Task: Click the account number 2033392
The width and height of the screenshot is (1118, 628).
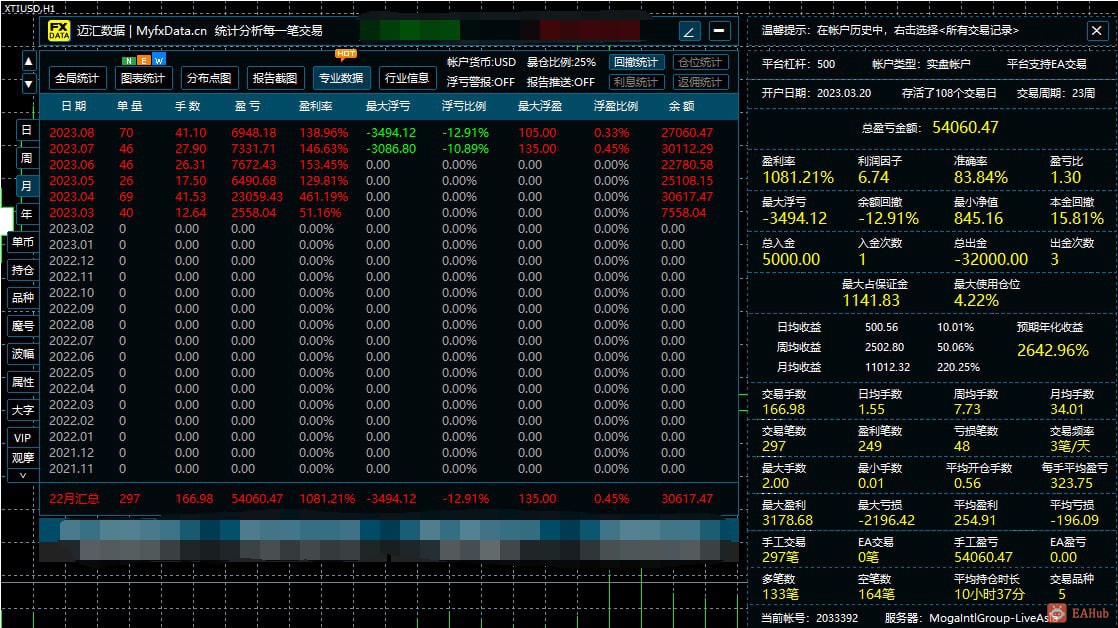Action: coord(837,618)
